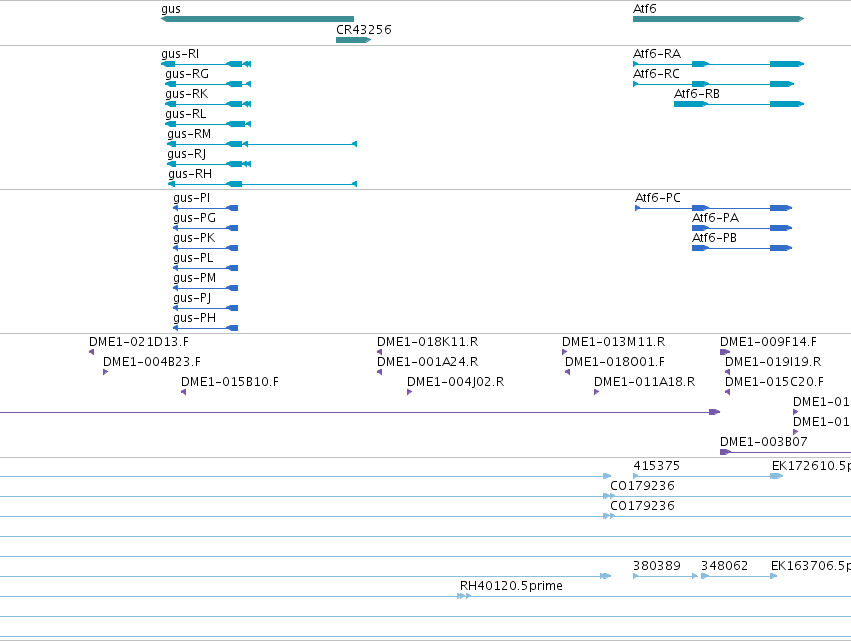Select clone end DME1-015B10.F
This screenshot has width=851, height=641.
click(183, 392)
